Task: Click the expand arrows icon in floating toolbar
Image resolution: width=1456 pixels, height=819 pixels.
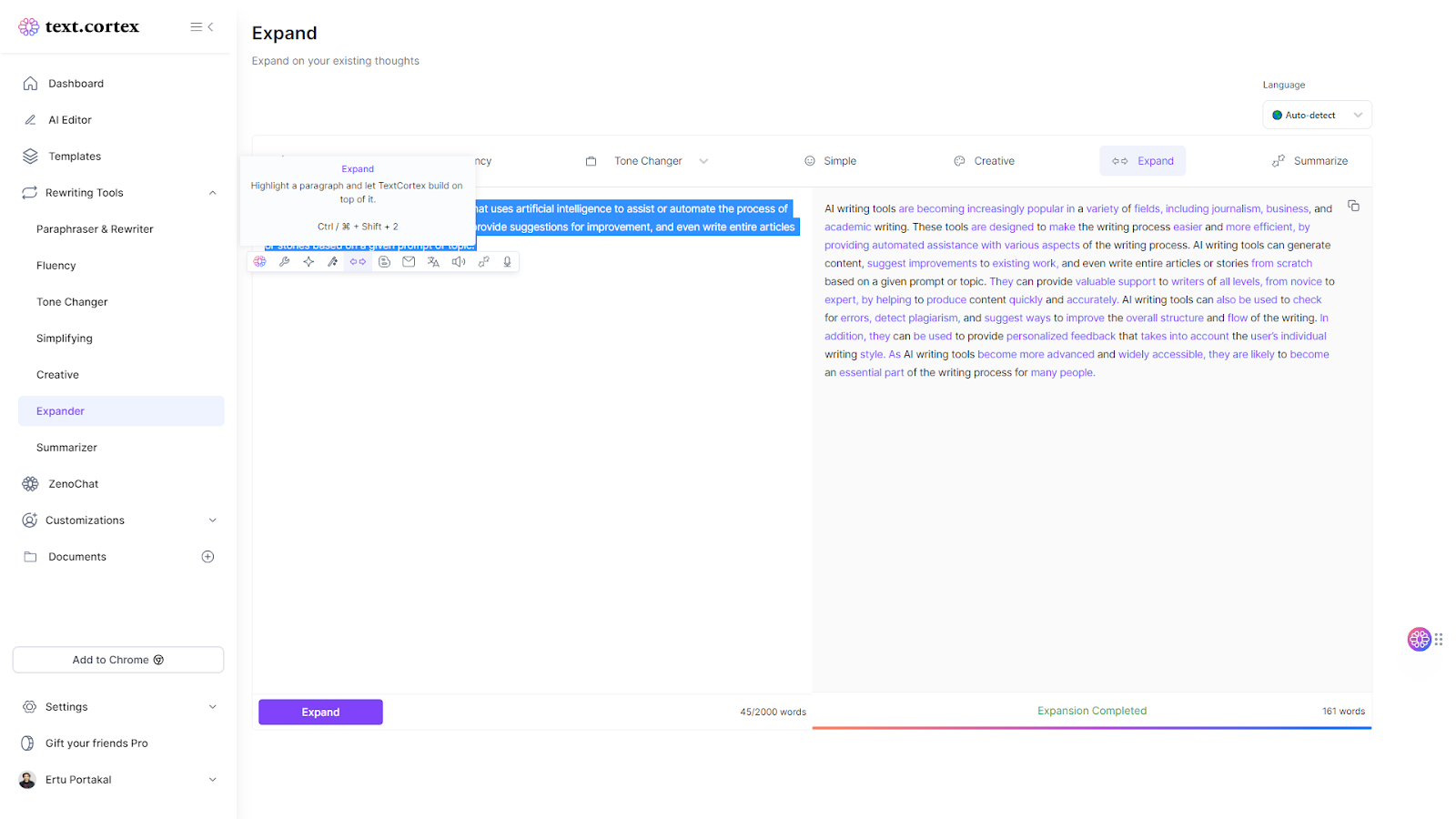Action: [x=358, y=262]
